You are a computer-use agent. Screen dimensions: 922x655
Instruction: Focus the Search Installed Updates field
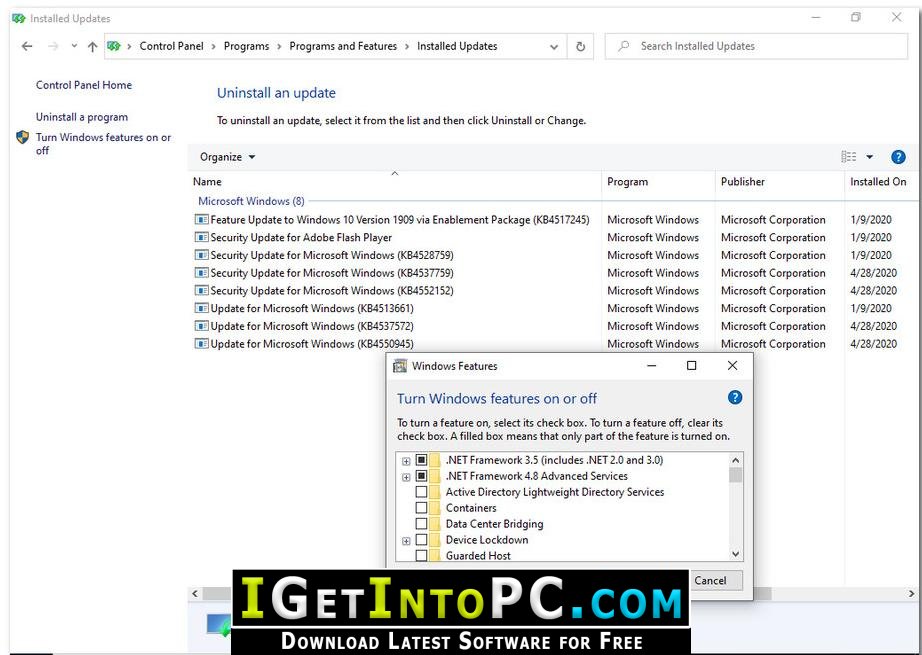click(756, 46)
